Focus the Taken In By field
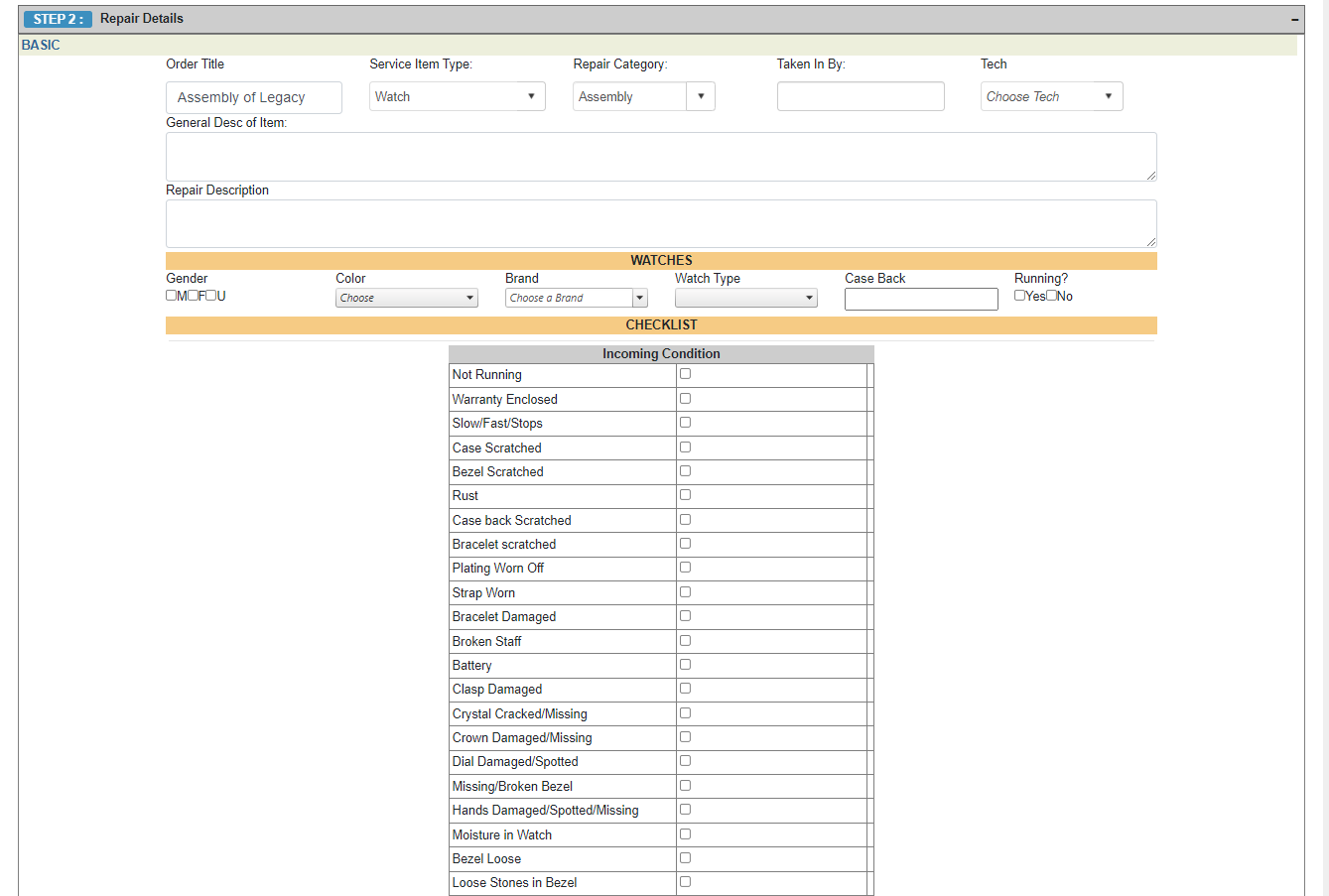Image resolution: width=1329 pixels, height=896 pixels. click(861, 96)
